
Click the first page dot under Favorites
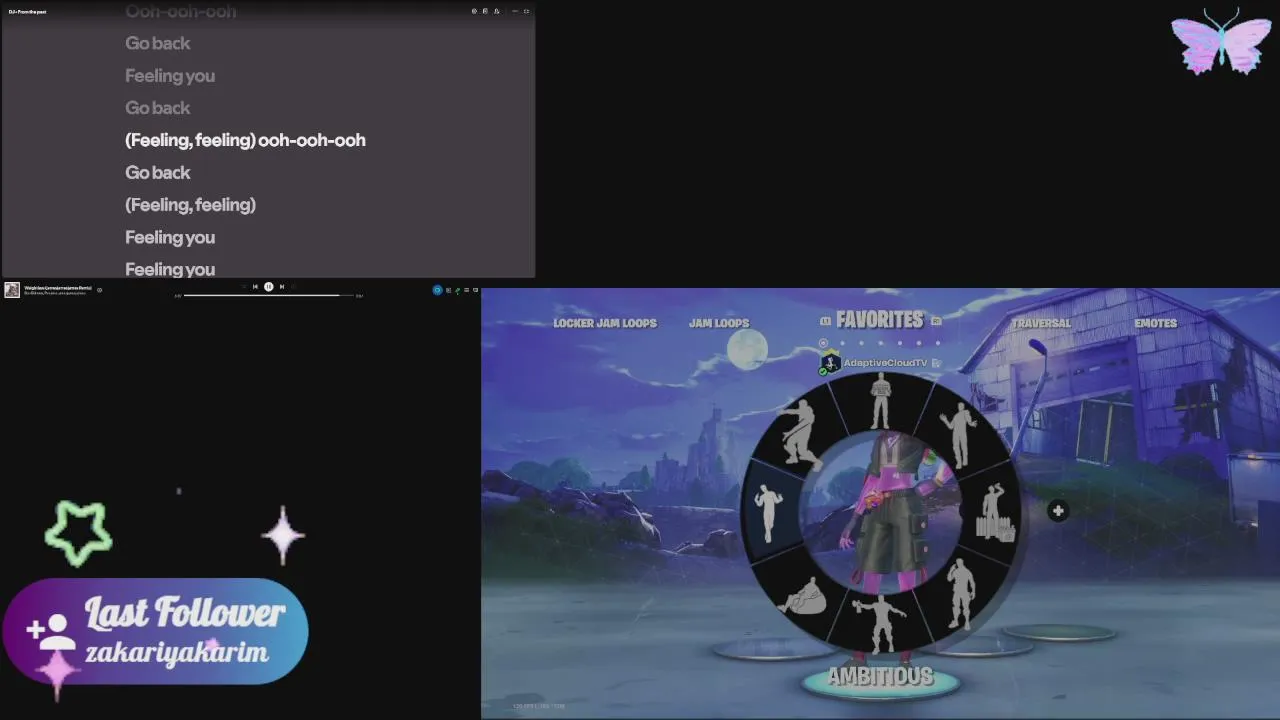point(823,343)
